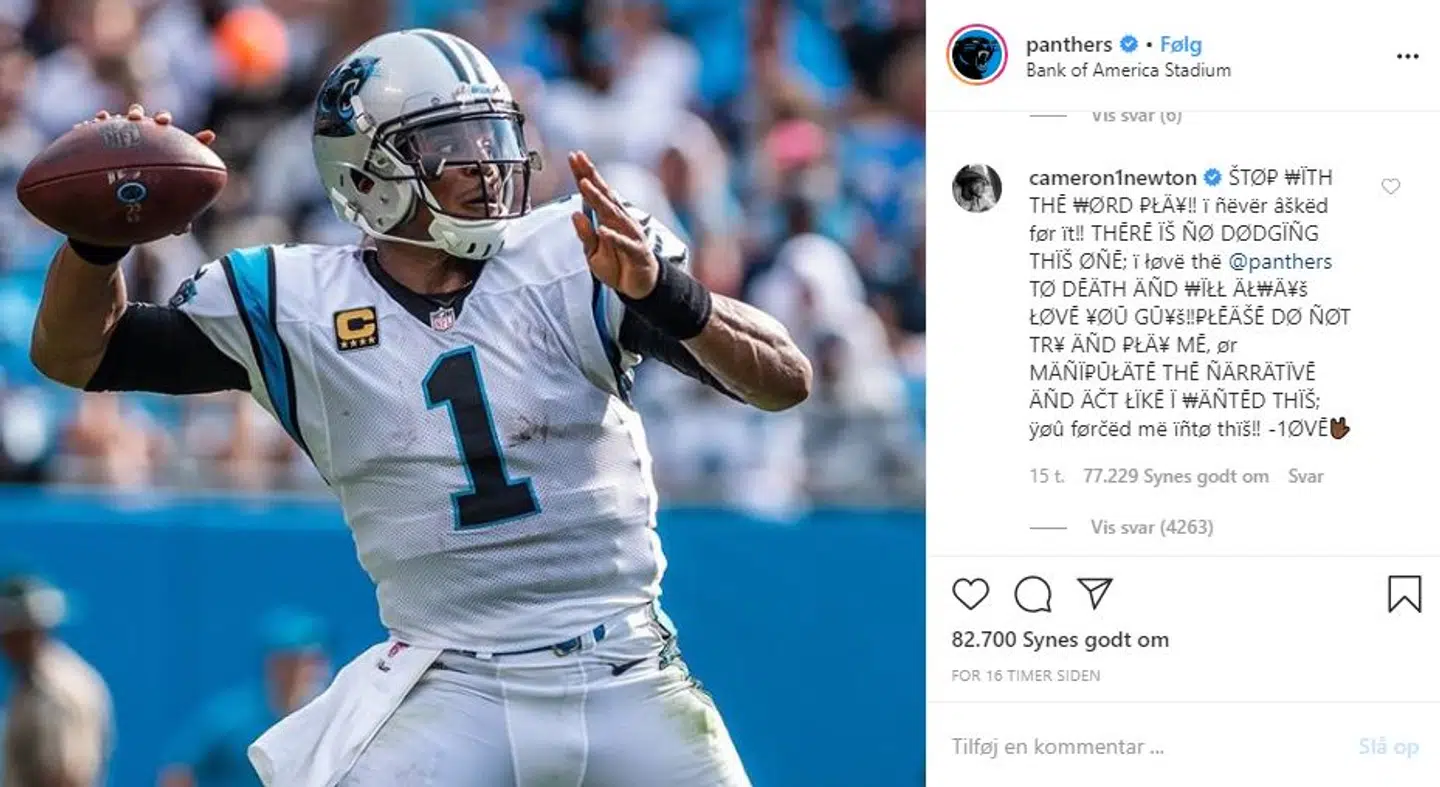The width and height of the screenshot is (1440, 787).
Task: Share post via paper plane icon
Action: click(x=1095, y=593)
